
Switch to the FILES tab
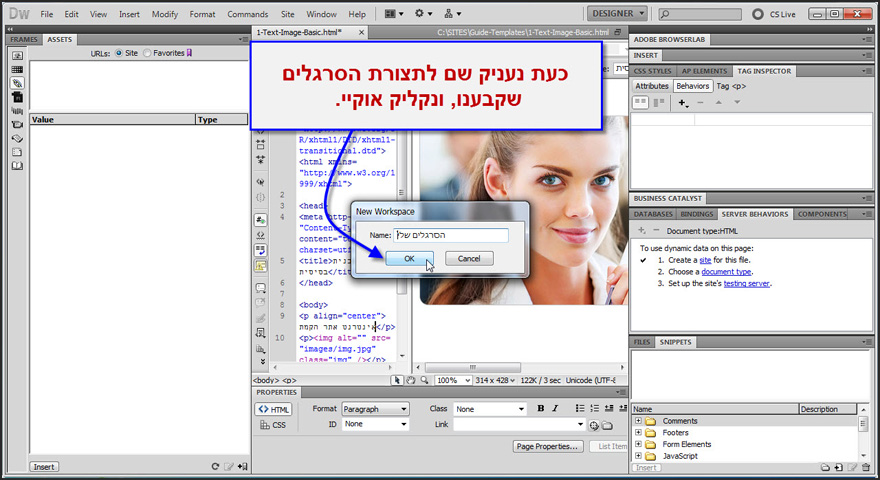[x=641, y=342]
